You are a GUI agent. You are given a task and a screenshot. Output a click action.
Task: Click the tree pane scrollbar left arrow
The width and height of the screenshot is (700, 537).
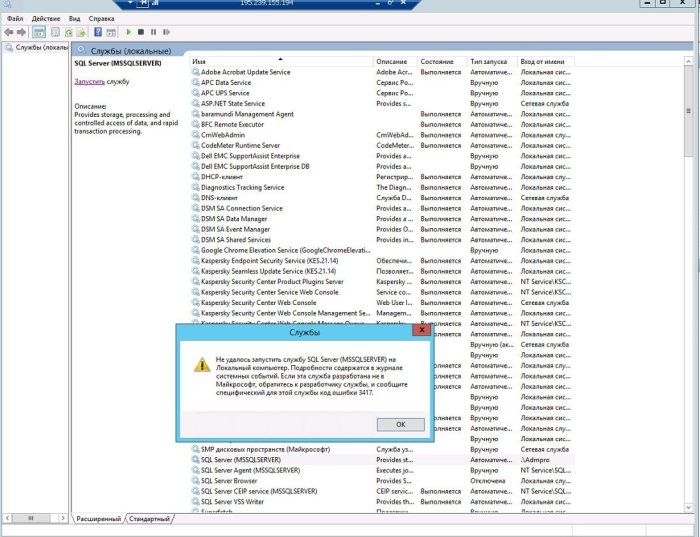point(7,518)
